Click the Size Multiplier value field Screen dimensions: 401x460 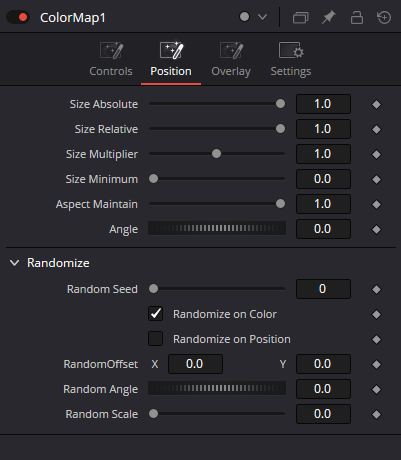[x=323, y=154]
